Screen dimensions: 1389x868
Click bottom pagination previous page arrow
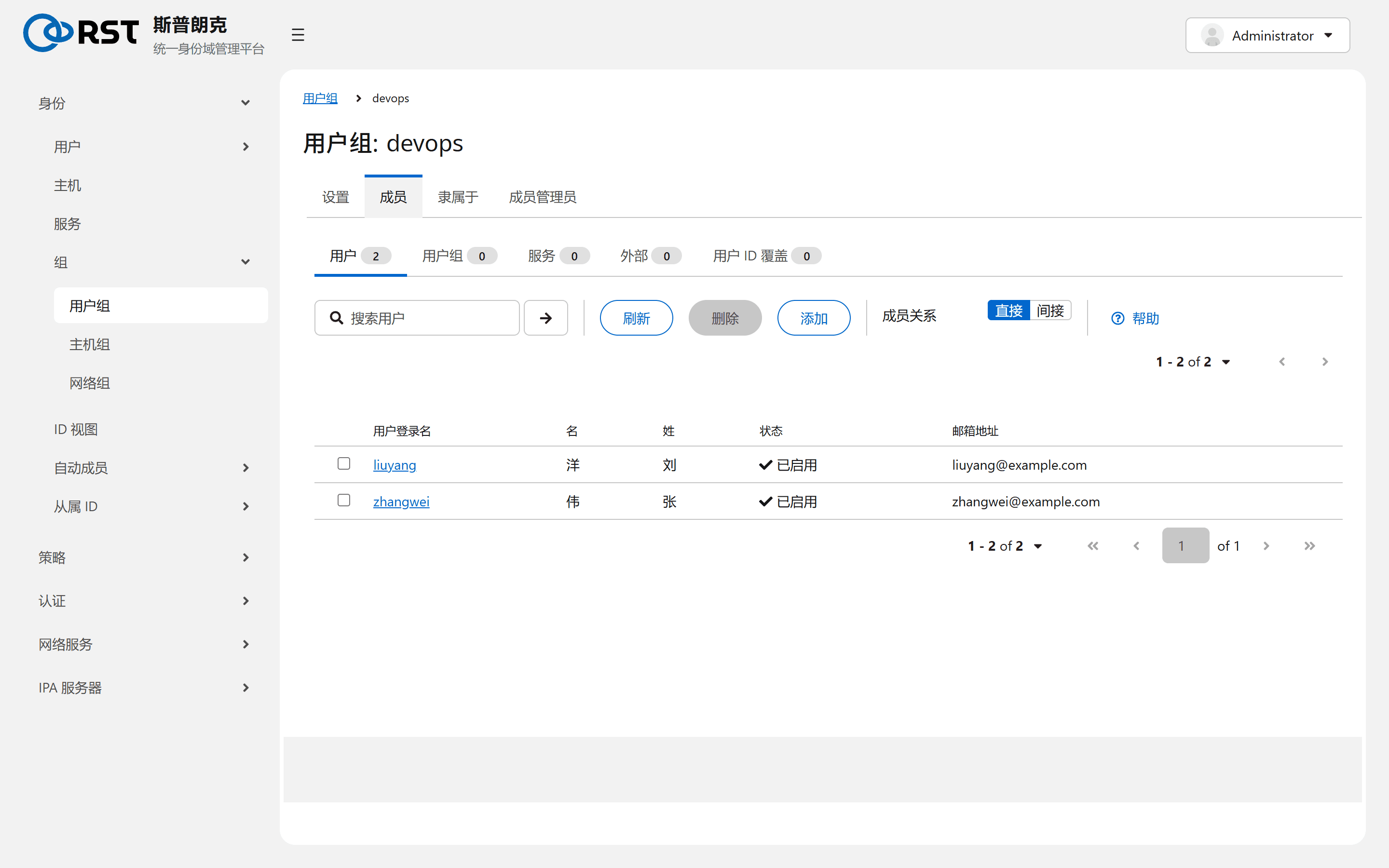point(1136,545)
